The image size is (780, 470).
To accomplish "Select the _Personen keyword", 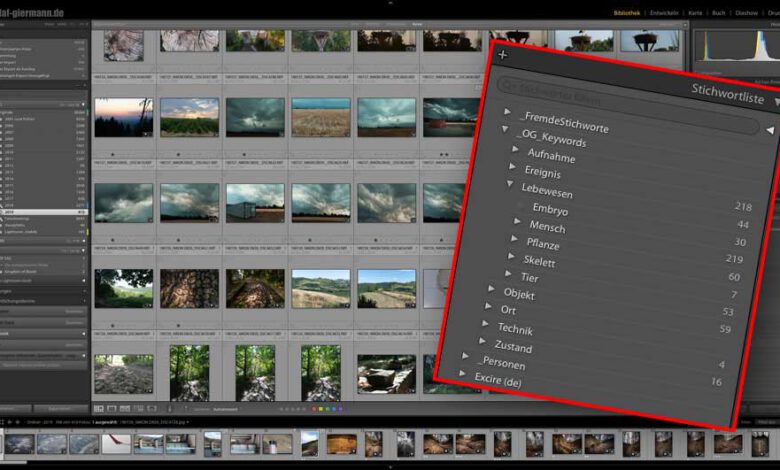I will pos(501,363).
